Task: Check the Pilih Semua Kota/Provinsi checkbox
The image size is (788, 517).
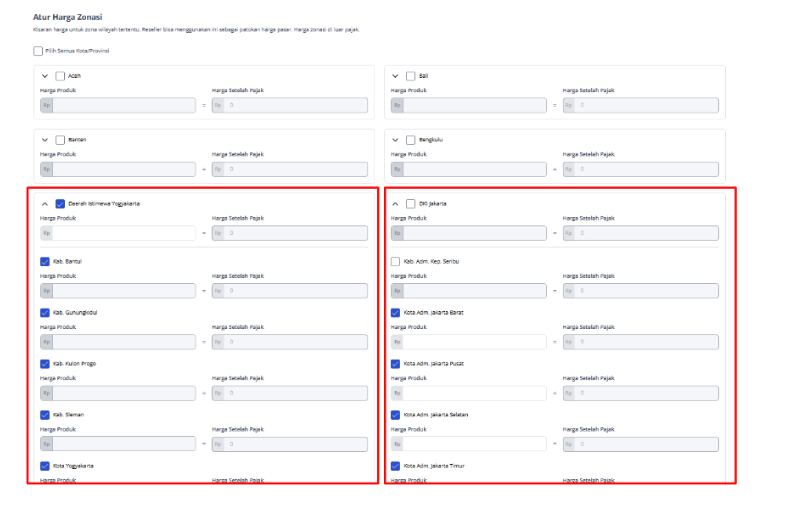Action: (38, 51)
